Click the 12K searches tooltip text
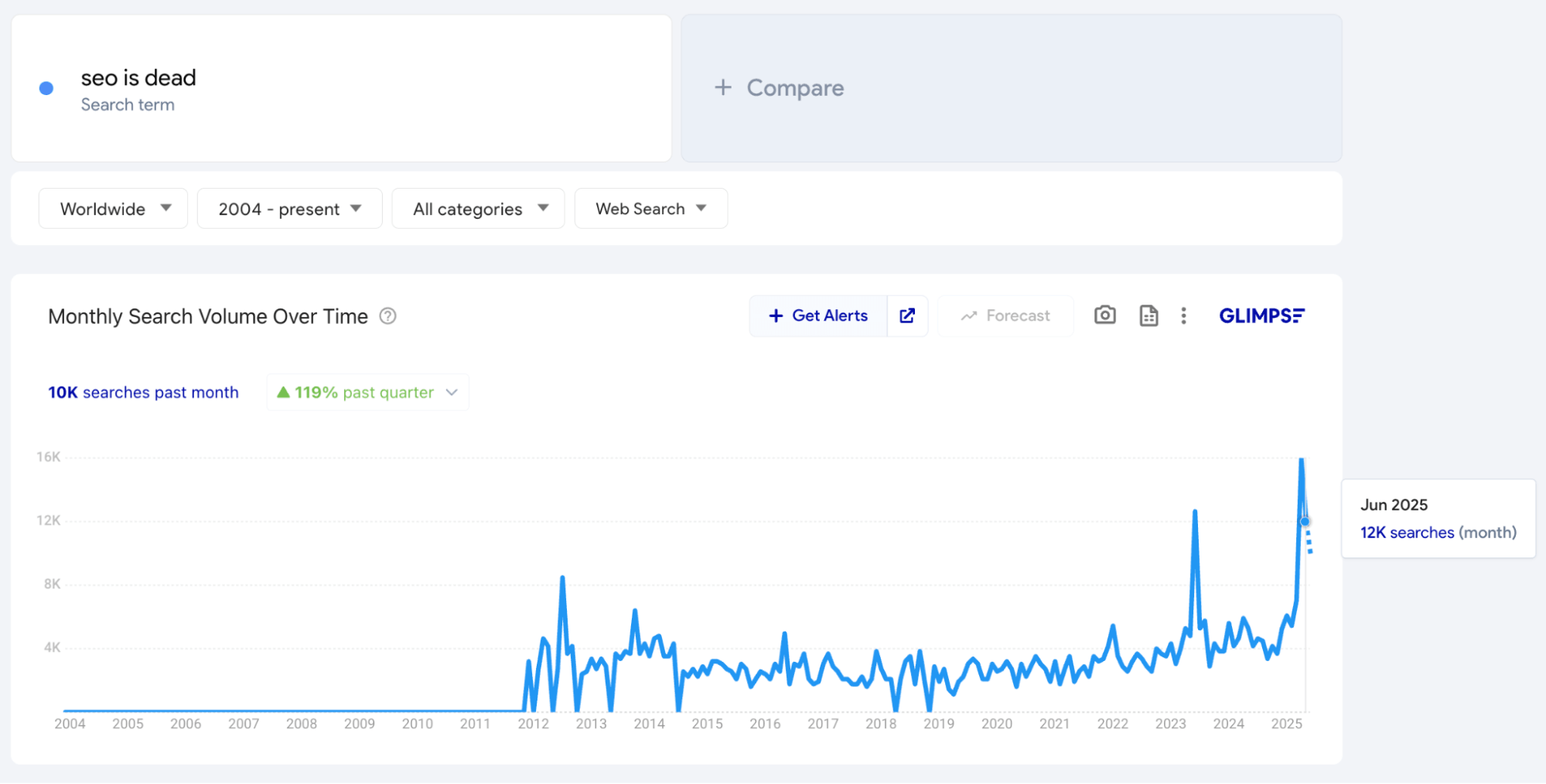Image resolution: width=1546 pixels, height=784 pixels. click(1407, 533)
